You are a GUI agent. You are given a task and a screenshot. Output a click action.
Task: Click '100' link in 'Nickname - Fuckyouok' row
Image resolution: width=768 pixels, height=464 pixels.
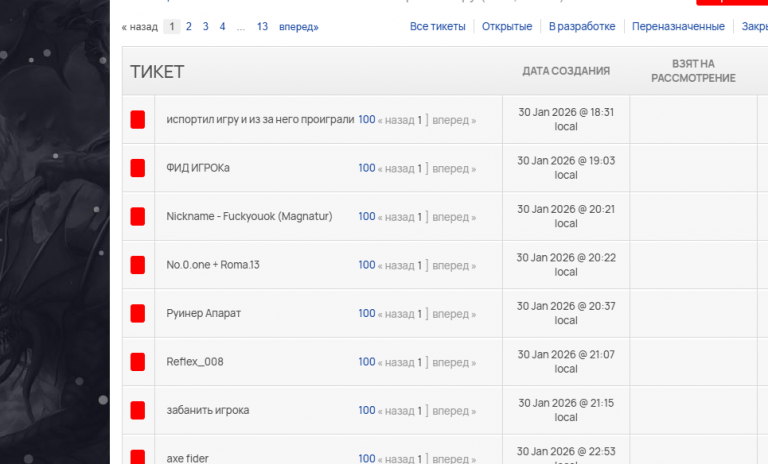[x=366, y=217]
